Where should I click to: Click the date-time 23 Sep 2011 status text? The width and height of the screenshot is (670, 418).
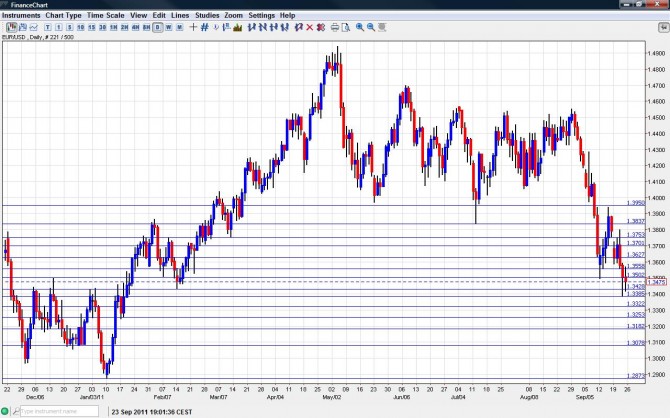(x=152, y=412)
